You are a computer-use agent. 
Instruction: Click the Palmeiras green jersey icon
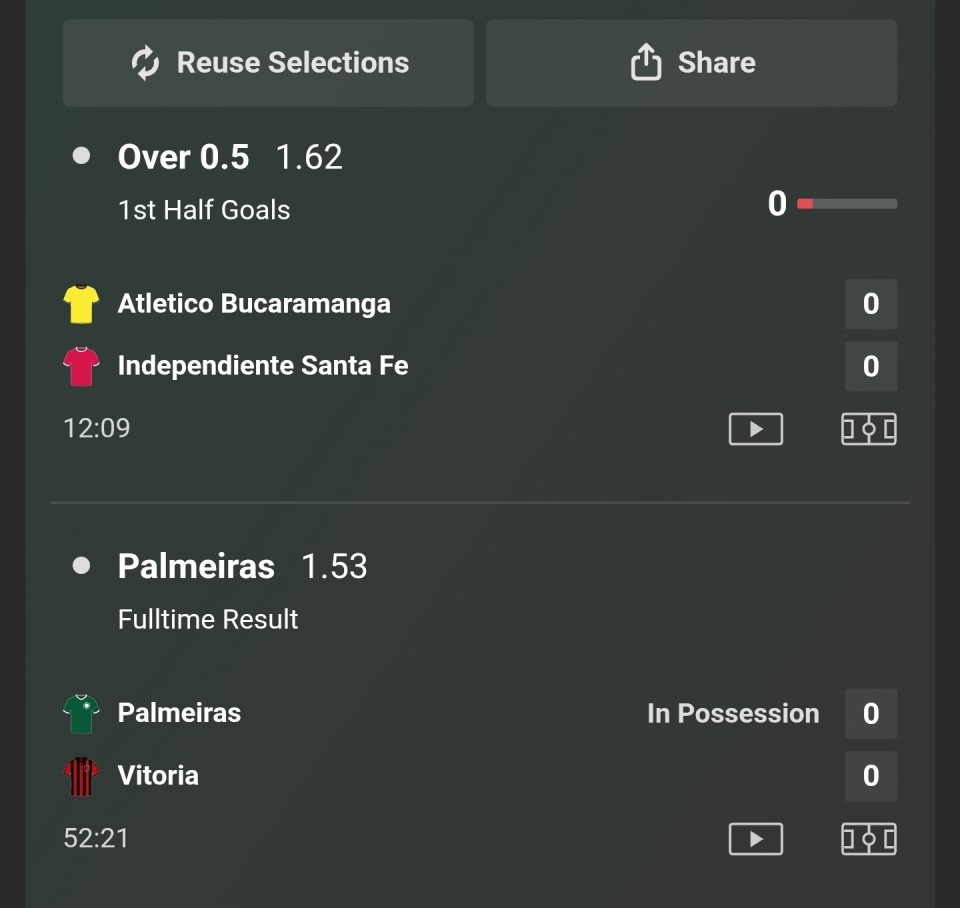click(81, 713)
